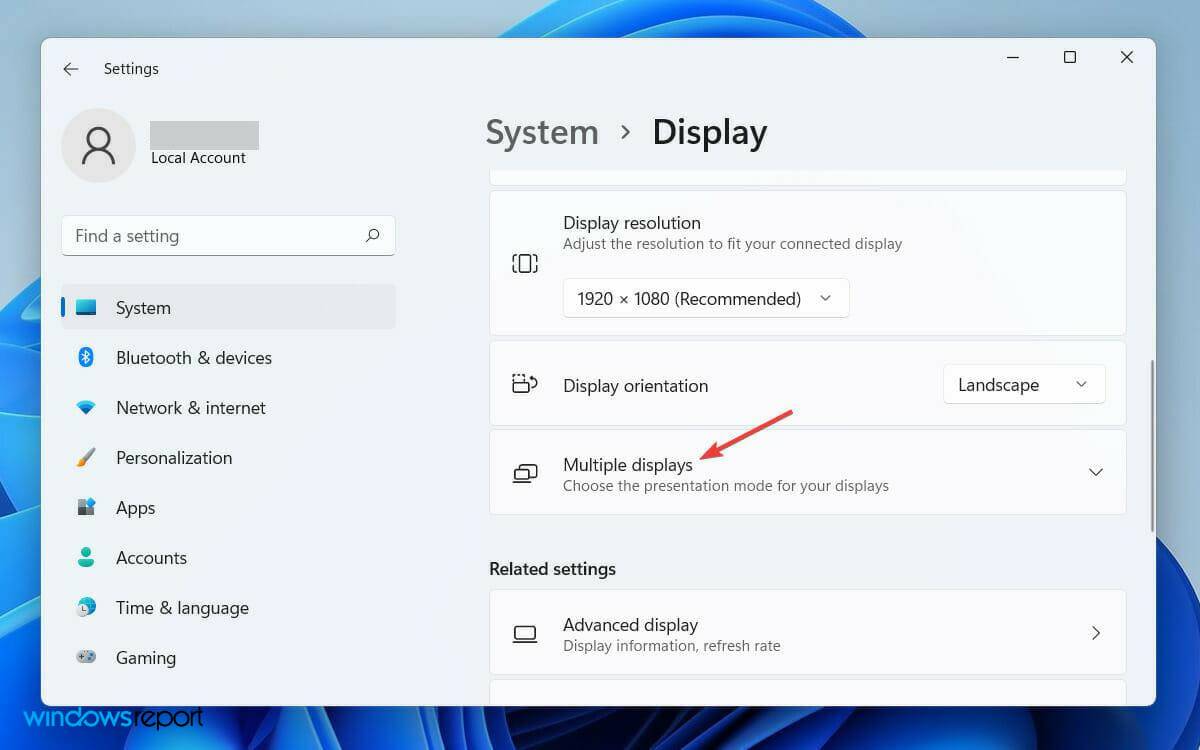Viewport: 1200px width, 750px height.
Task: Click the user account profile picture
Action: tap(98, 145)
